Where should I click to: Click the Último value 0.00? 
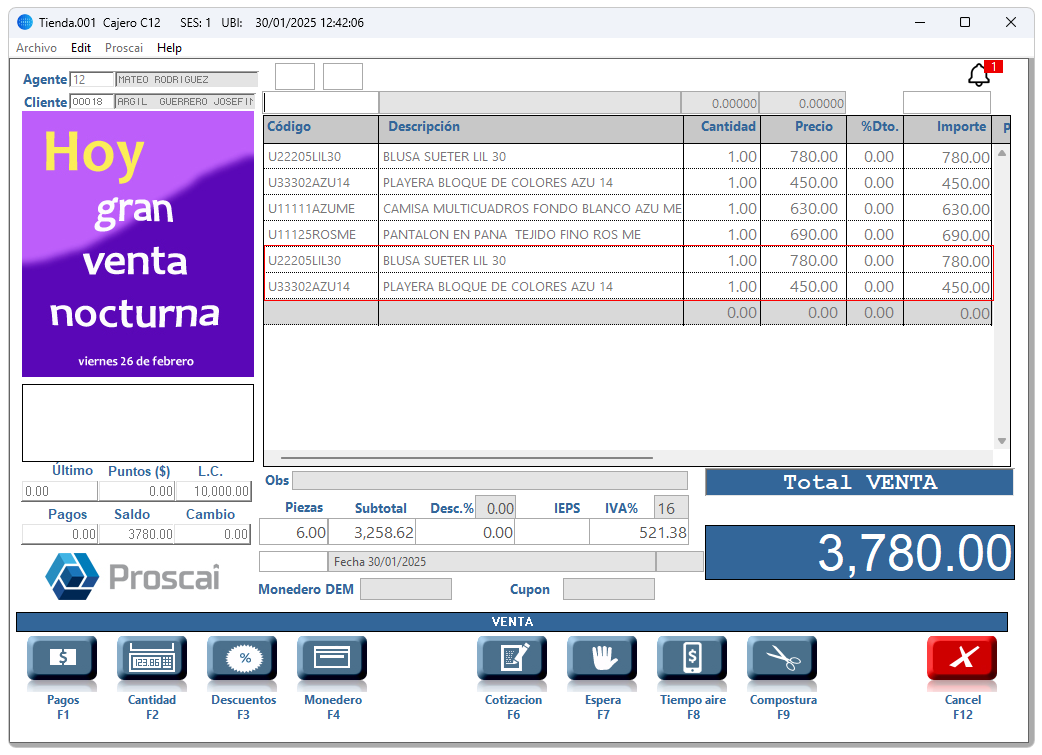60,491
